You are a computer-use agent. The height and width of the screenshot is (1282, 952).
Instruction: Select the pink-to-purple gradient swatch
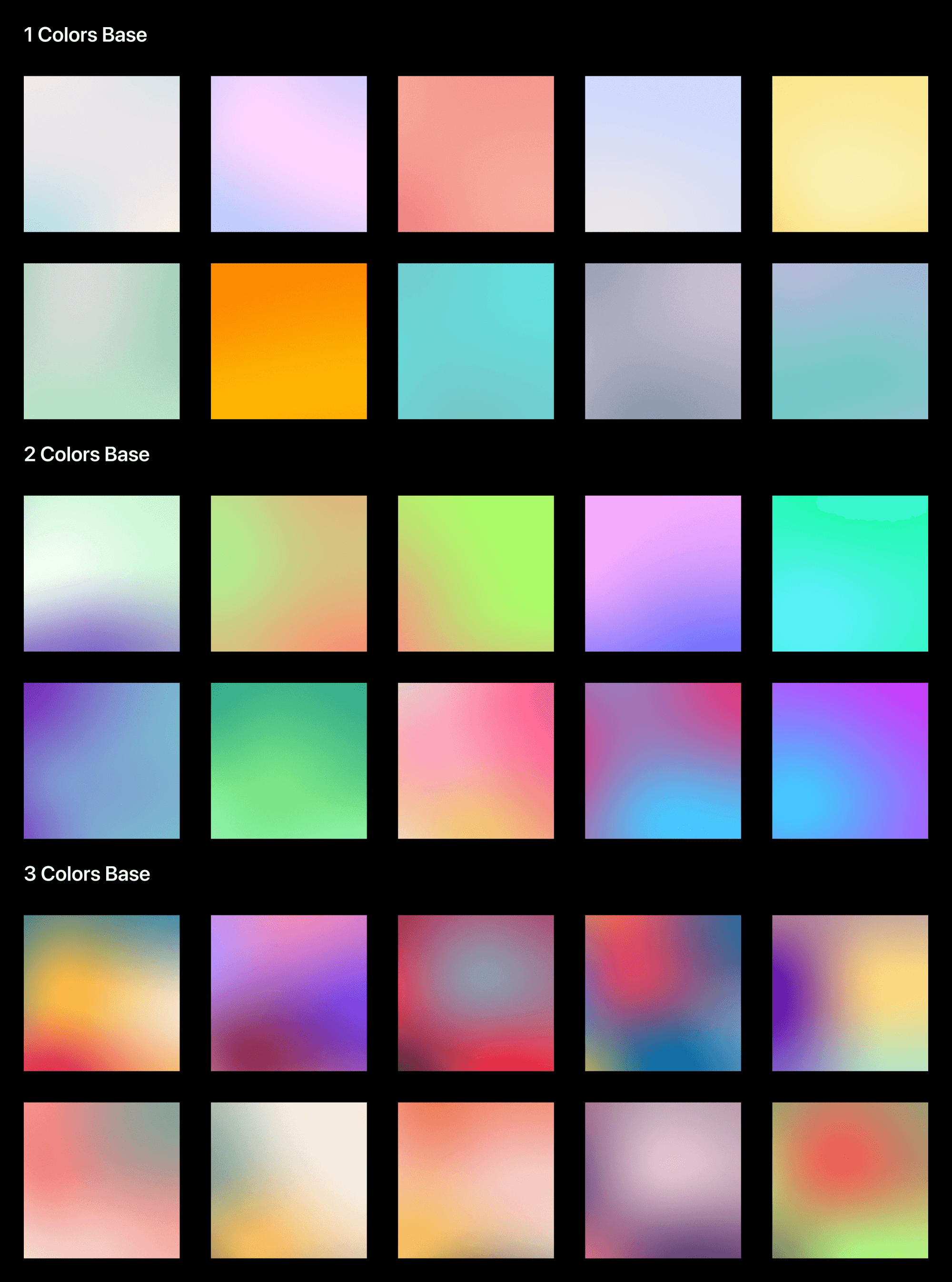pyautogui.click(x=663, y=573)
